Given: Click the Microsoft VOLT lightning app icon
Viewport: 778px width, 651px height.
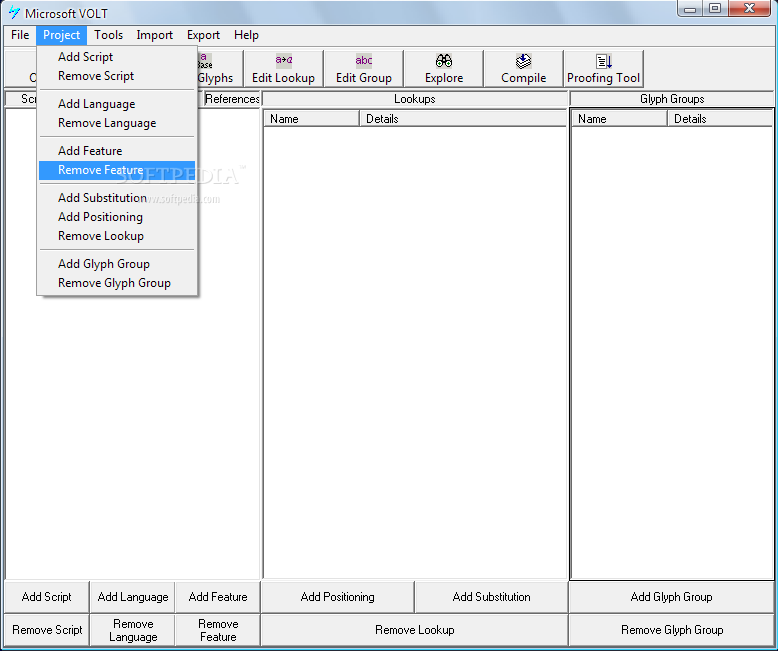Looking at the screenshot, I should point(14,13).
